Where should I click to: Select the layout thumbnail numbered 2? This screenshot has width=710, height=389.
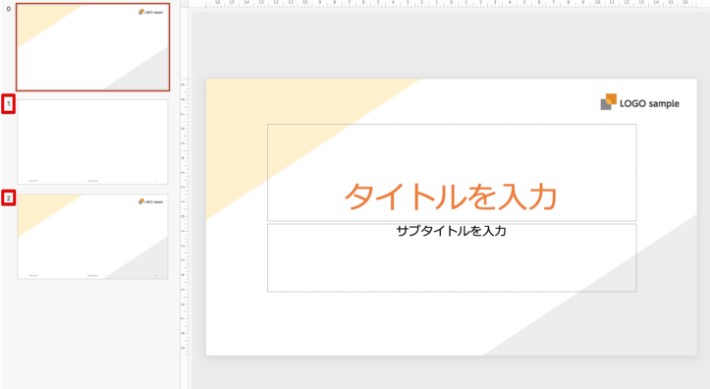point(93,236)
